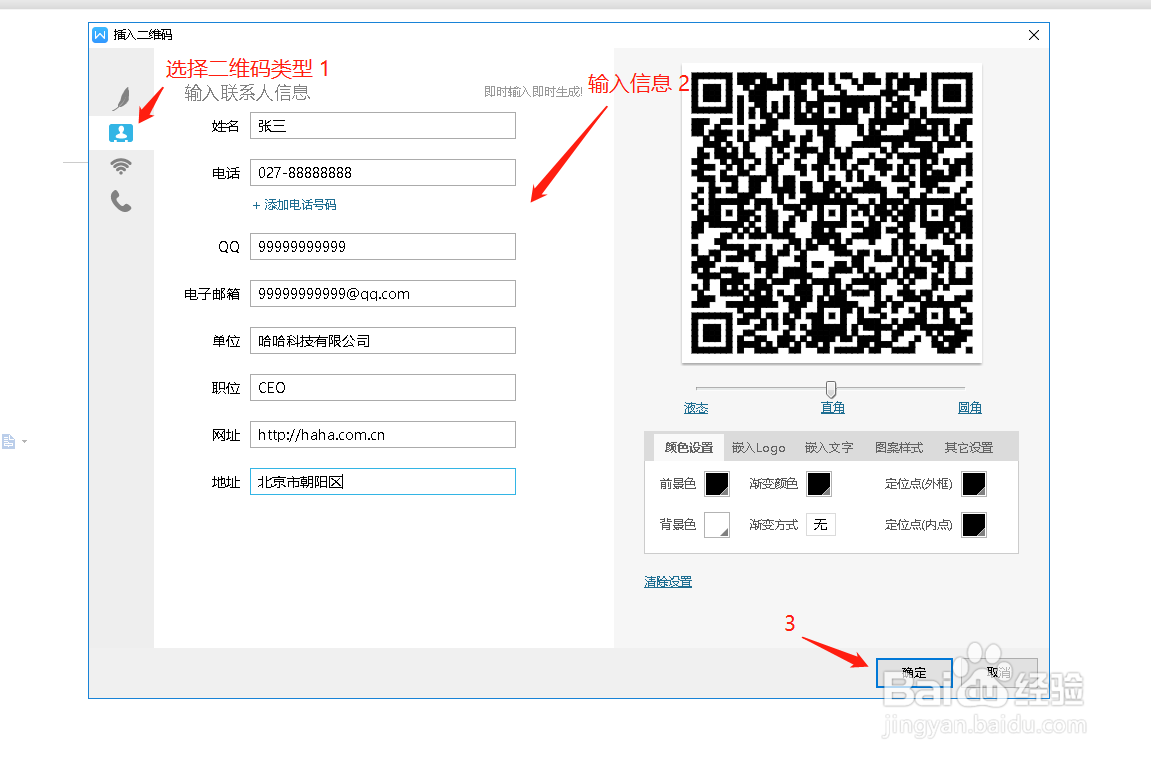The width and height of the screenshot is (1151, 765).
Task: Click the 确定 button to confirm
Action: tap(913, 672)
